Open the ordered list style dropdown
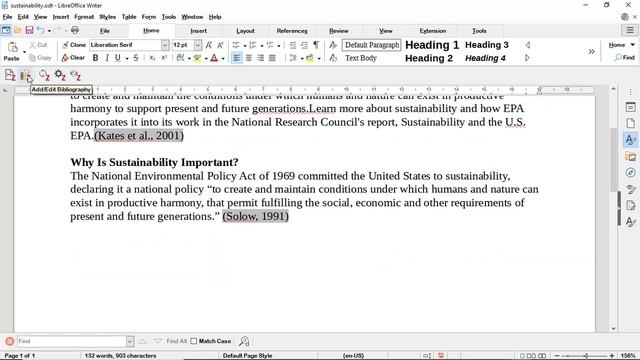The width and height of the screenshot is (640, 360). pyautogui.click(x=261, y=45)
